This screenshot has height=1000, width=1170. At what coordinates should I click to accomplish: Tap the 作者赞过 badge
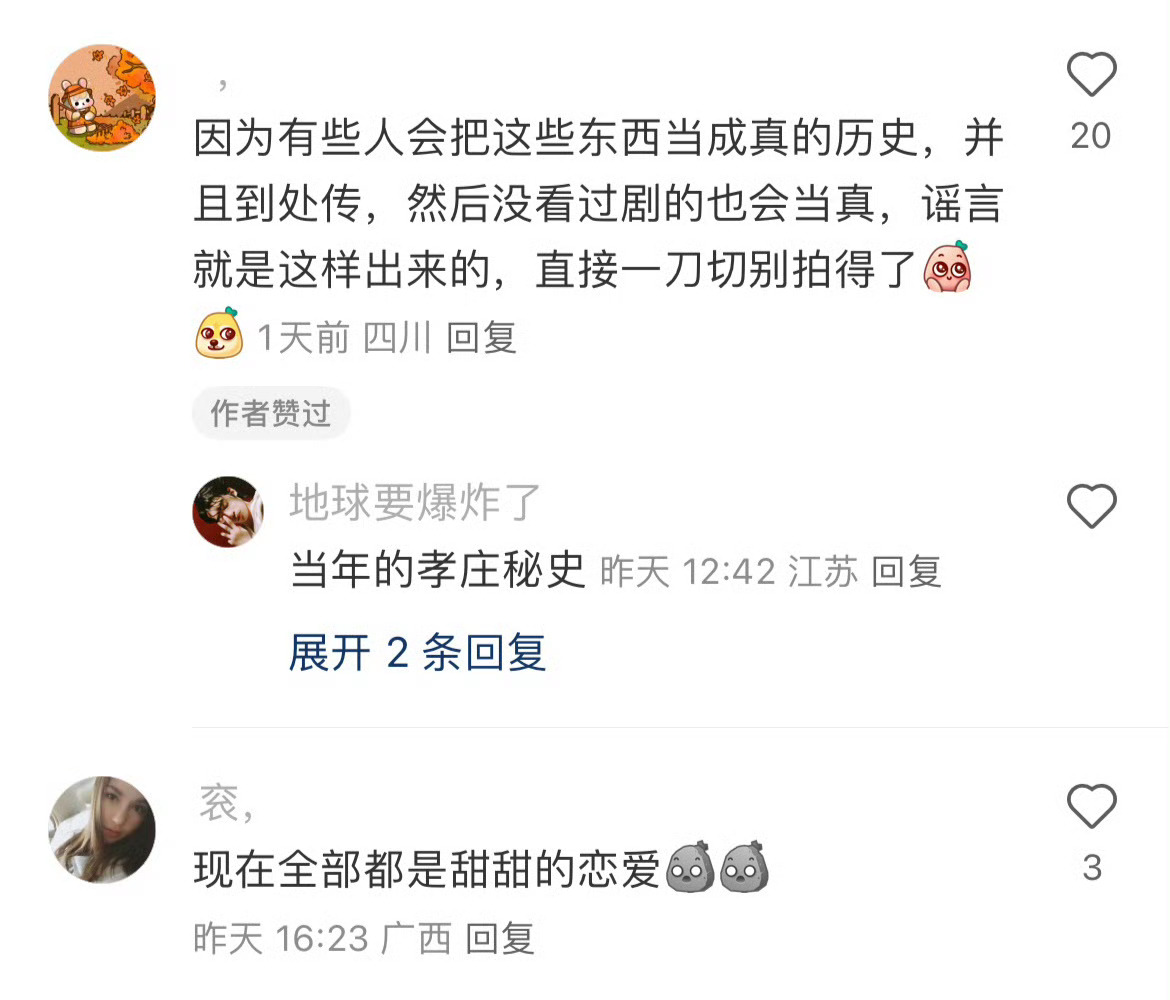tap(271, 413)
